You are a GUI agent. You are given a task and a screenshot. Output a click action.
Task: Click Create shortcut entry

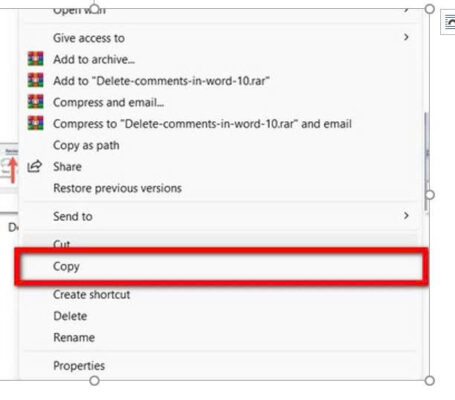pos(92,294)
